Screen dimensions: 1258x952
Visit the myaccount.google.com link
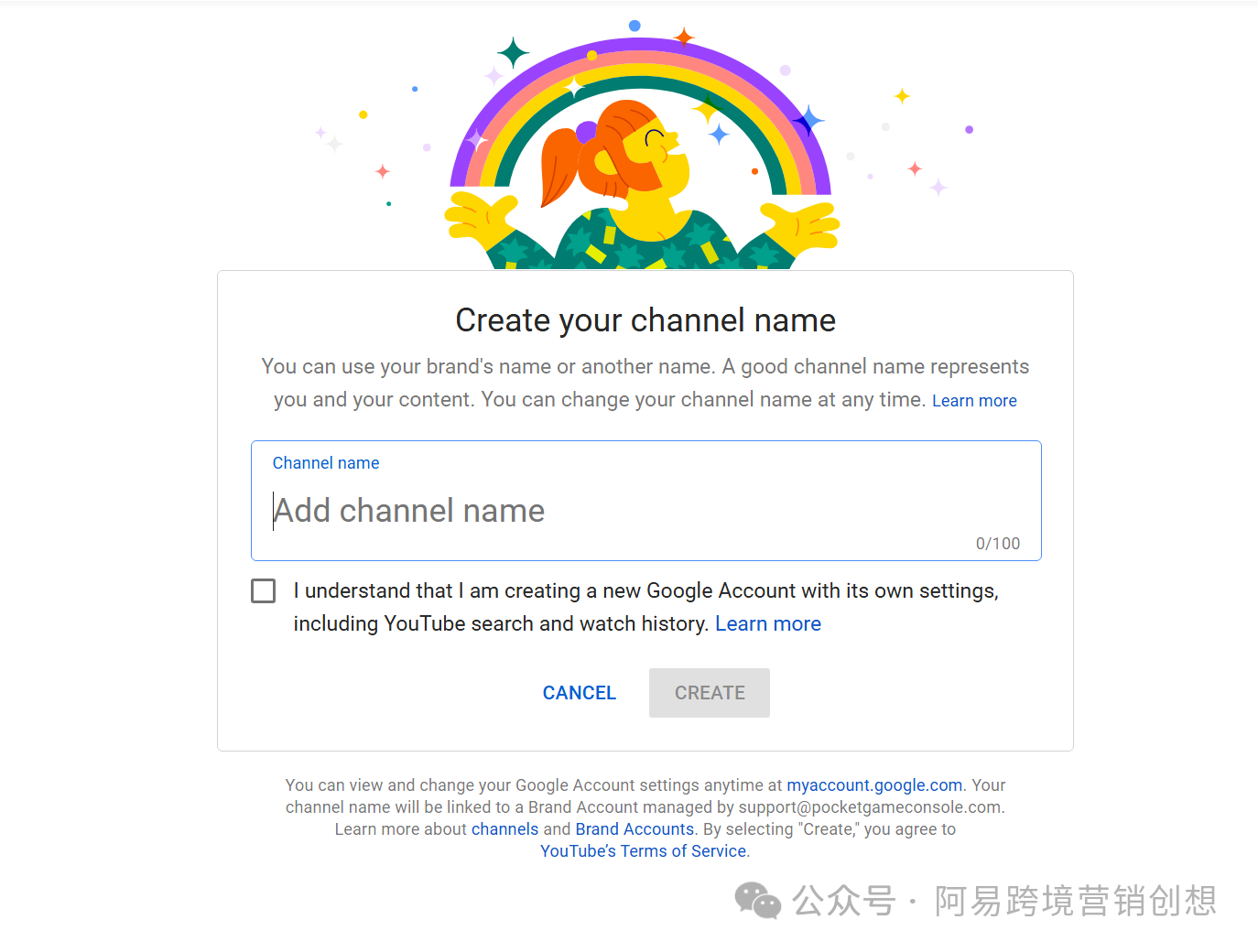(x=874, y=785)
